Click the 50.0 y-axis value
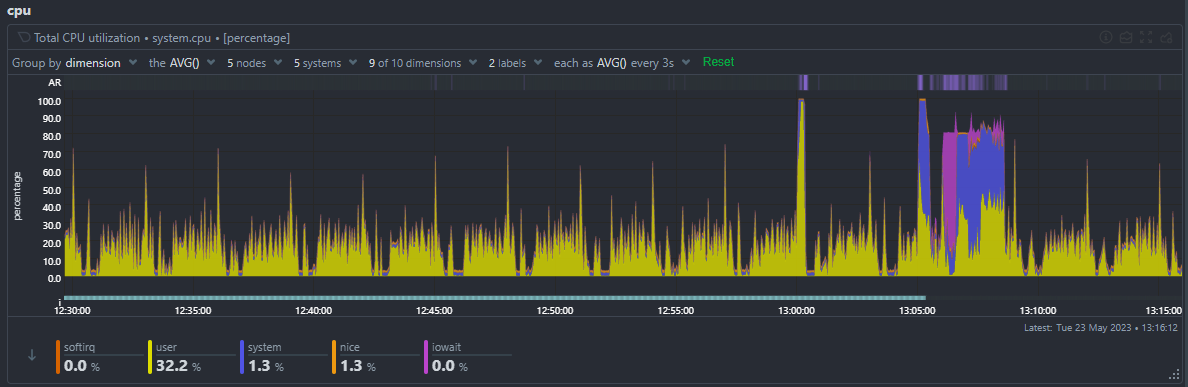1188x387 pixels. [52, 189]
